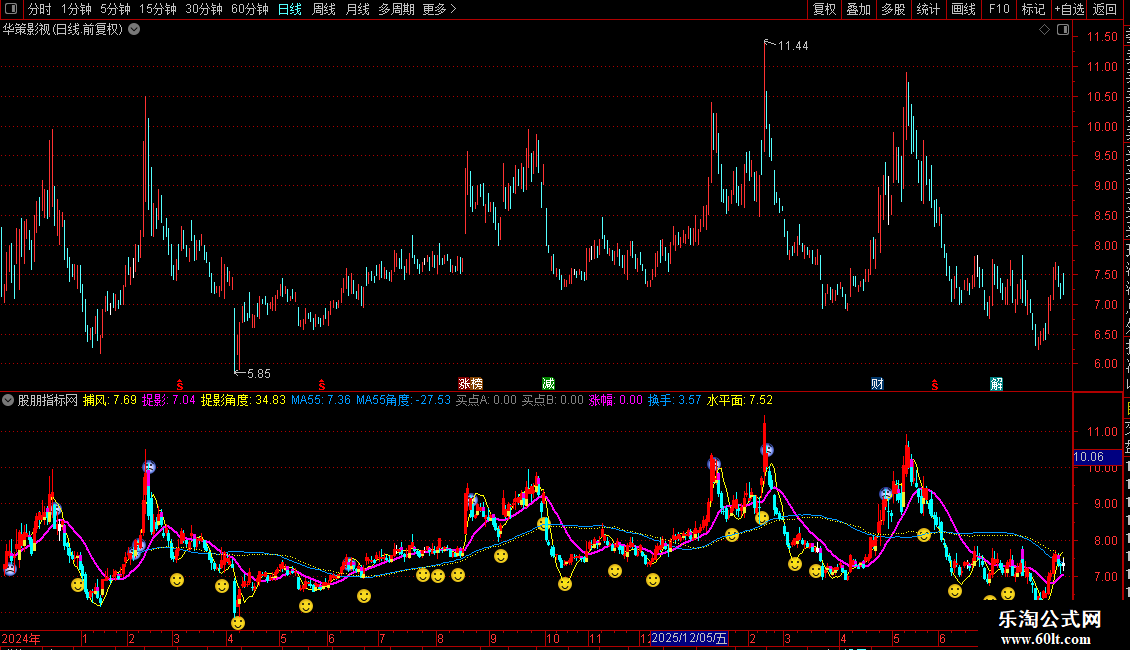Image resolution: width=1130 pixels, height=650 pixels.
Task: Click the 捉影角度: 34.83 value
Action: [243, 400]
